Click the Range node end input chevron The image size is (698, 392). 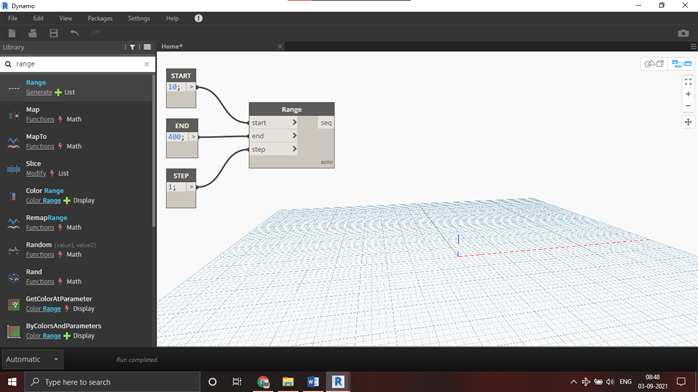pos(294,136)
